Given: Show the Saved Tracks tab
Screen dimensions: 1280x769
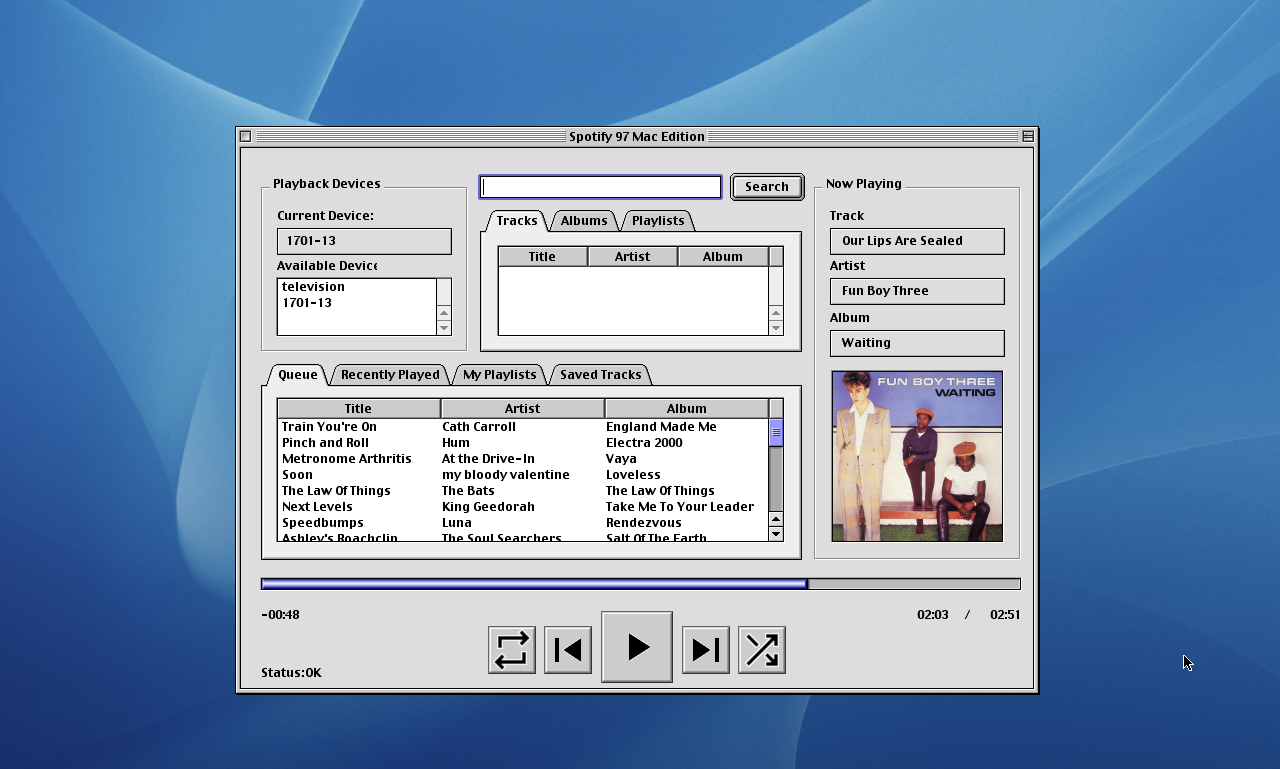Looking at the screenshot, I should click(600, 375).
